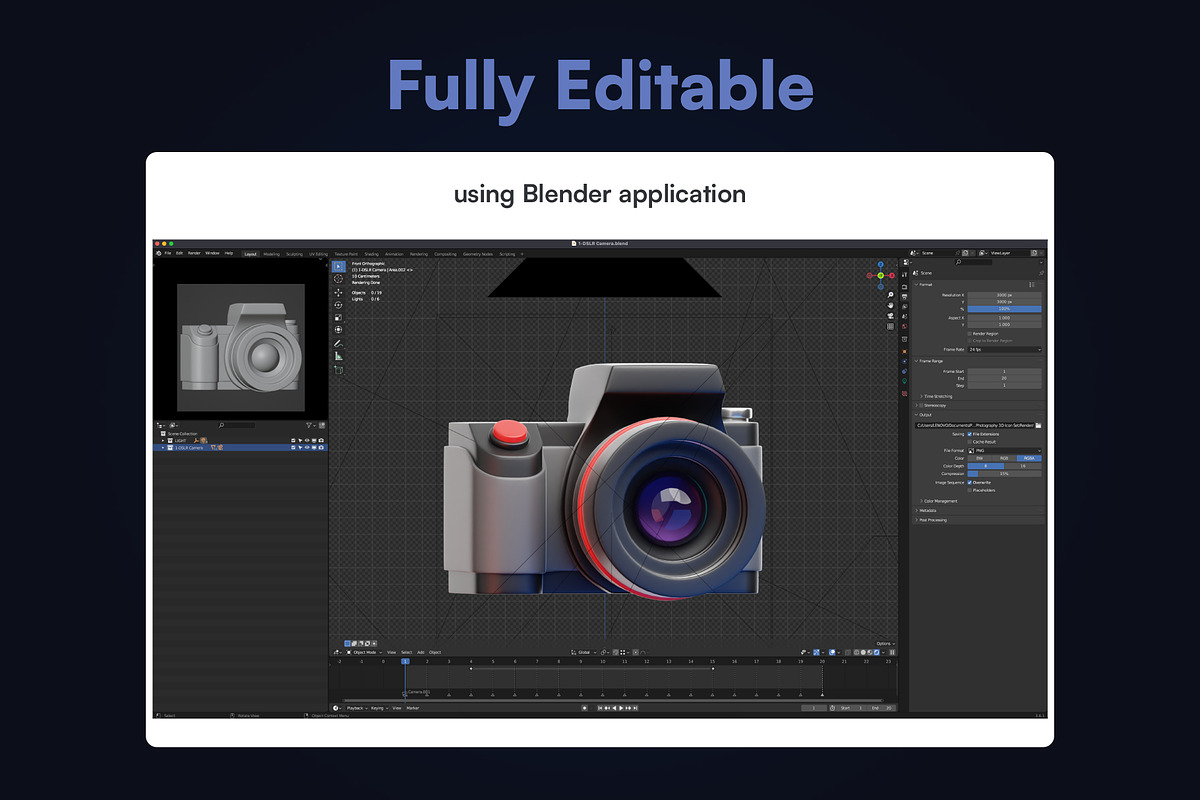Select the BW color mode button
The image size is (1200, 800).
tap(980, 458)
